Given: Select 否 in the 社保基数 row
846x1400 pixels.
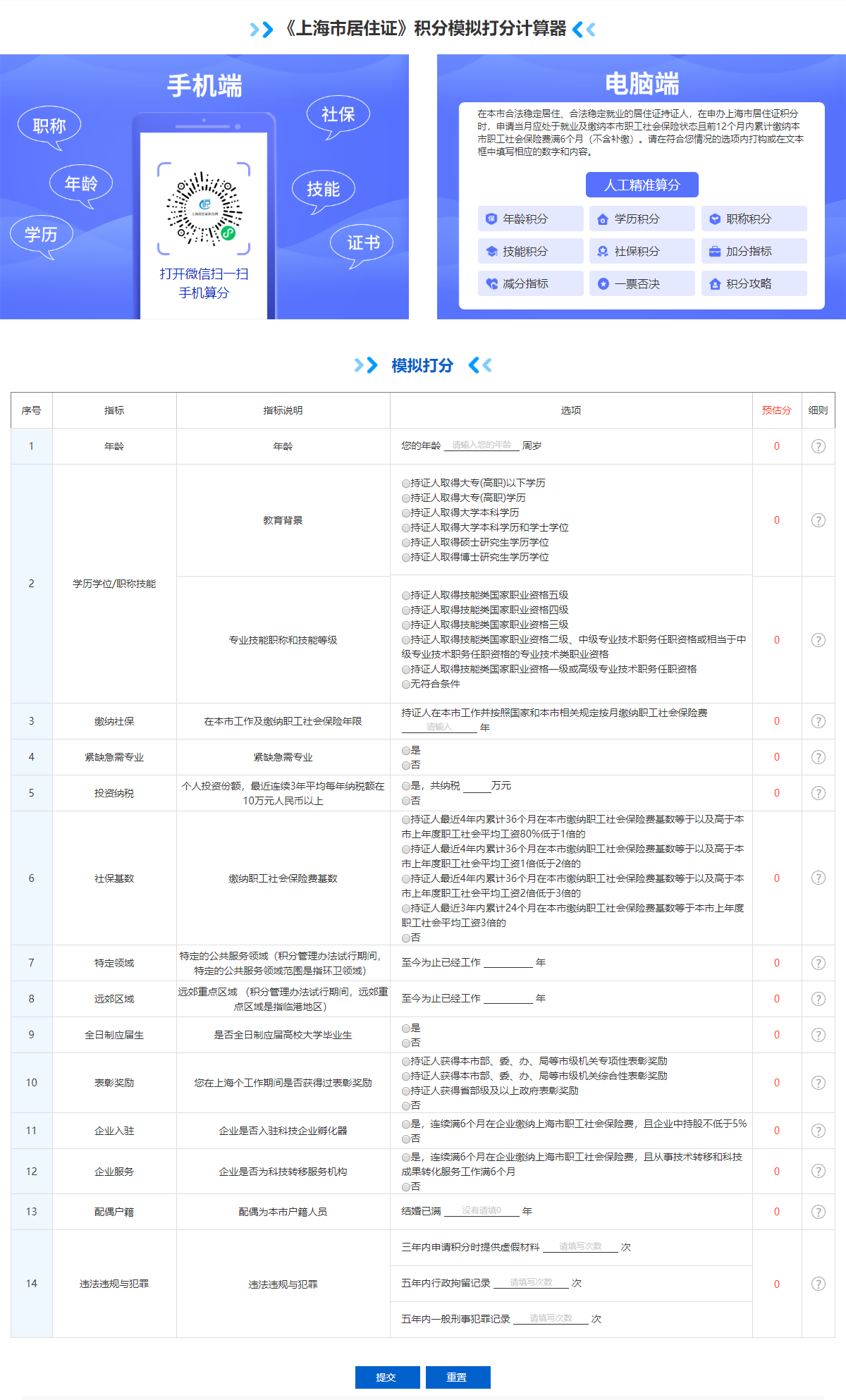Looking at the screenshot, I should (x=406, y=938).
